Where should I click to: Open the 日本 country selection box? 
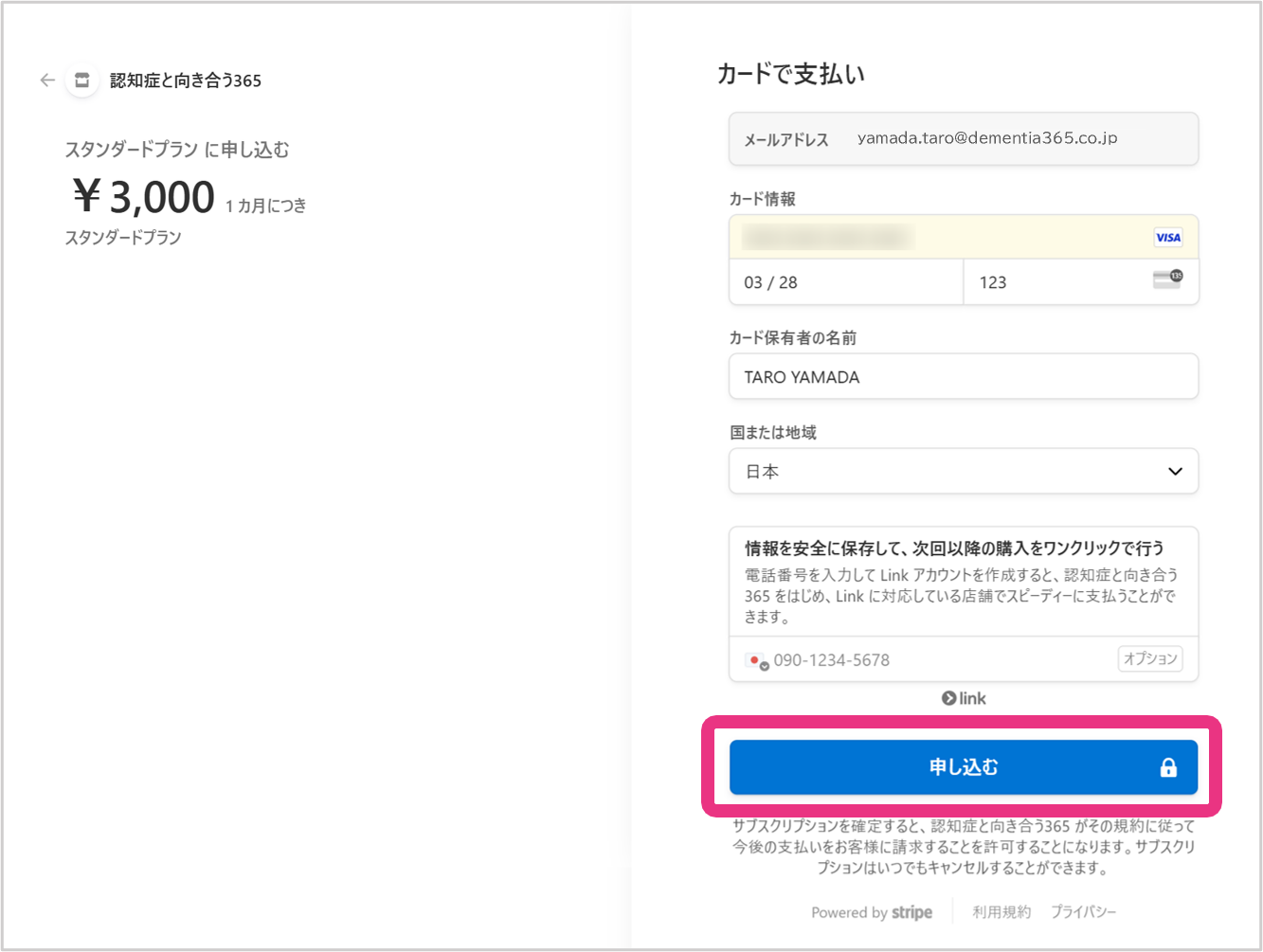coord(947,472)
